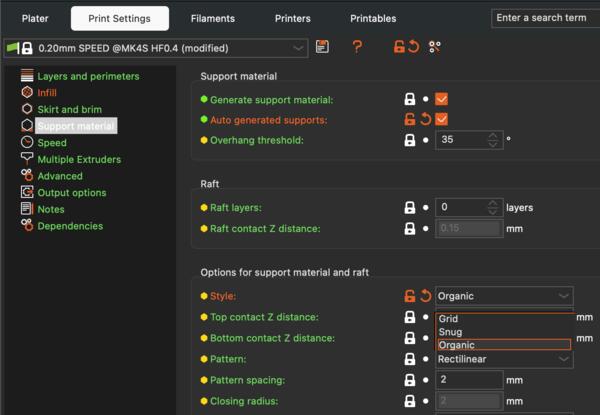
Task: Click lock icon for Top contact Z distance
Action: [410, 317]
